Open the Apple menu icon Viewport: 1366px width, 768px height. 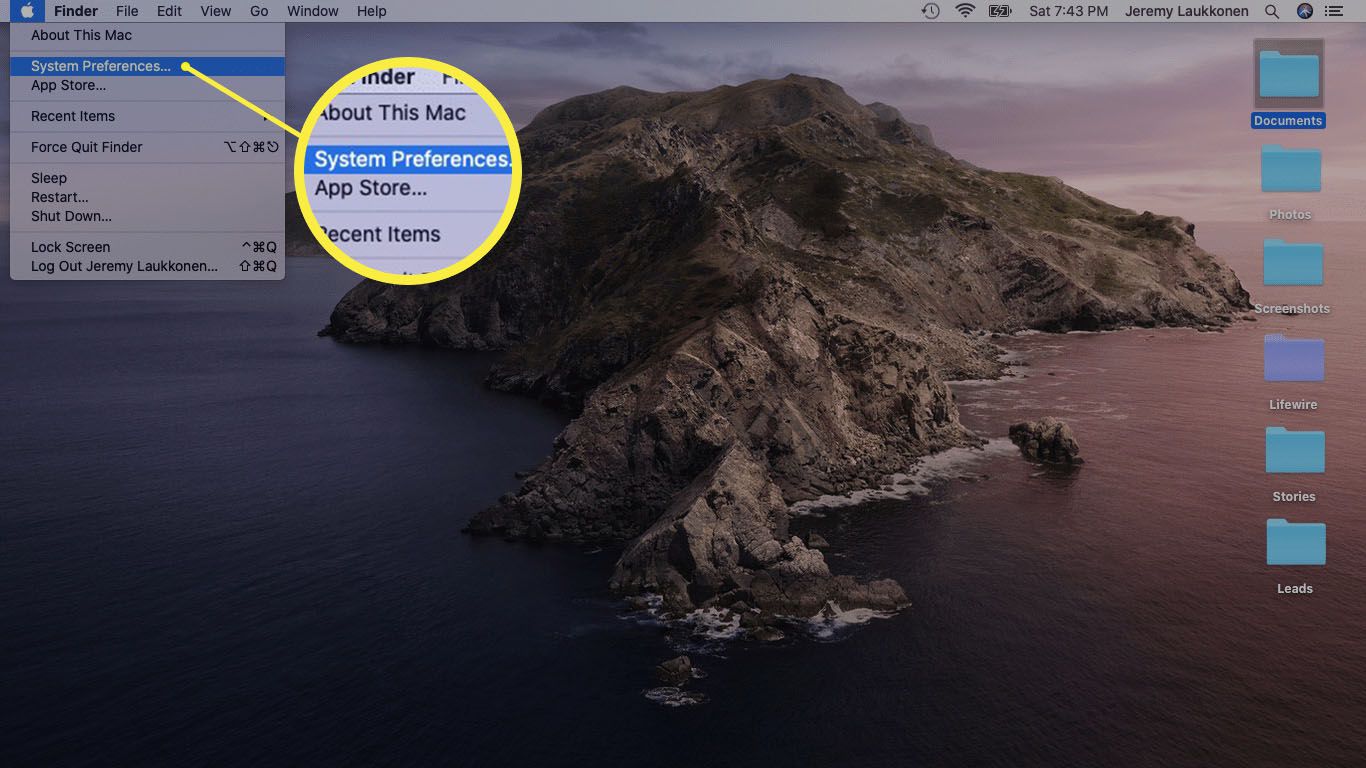[x=27, y=11]
